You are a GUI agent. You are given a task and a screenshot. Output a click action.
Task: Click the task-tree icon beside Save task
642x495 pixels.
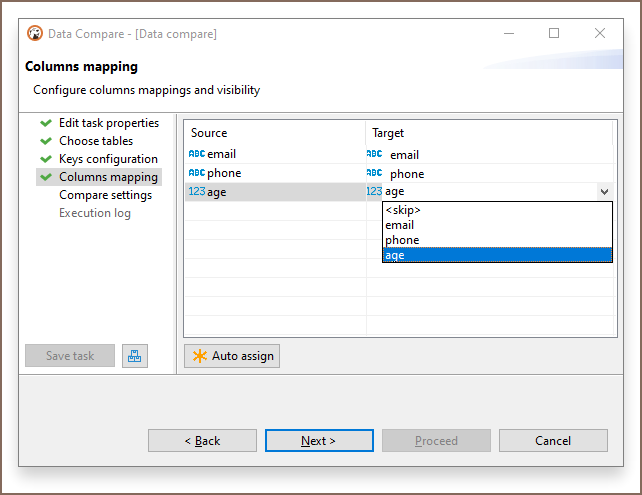pyautogui.click(x=135, y=356)
